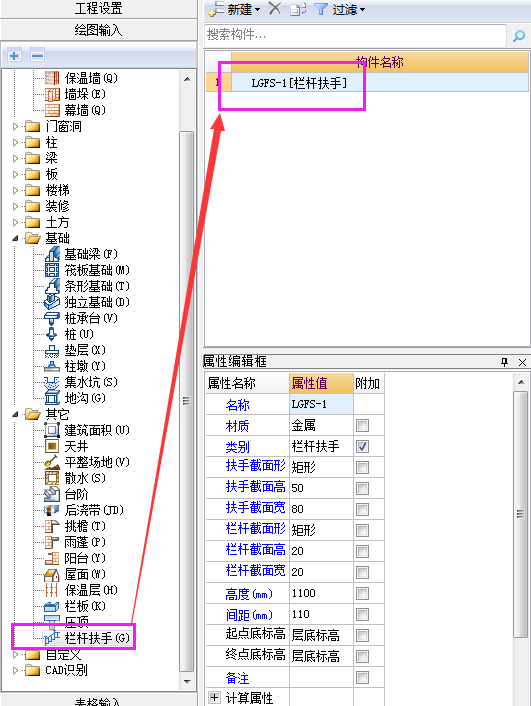Toggle the 备注 附加 checkbox
Viewport: 531px width, 706px height.
(362, 678)
